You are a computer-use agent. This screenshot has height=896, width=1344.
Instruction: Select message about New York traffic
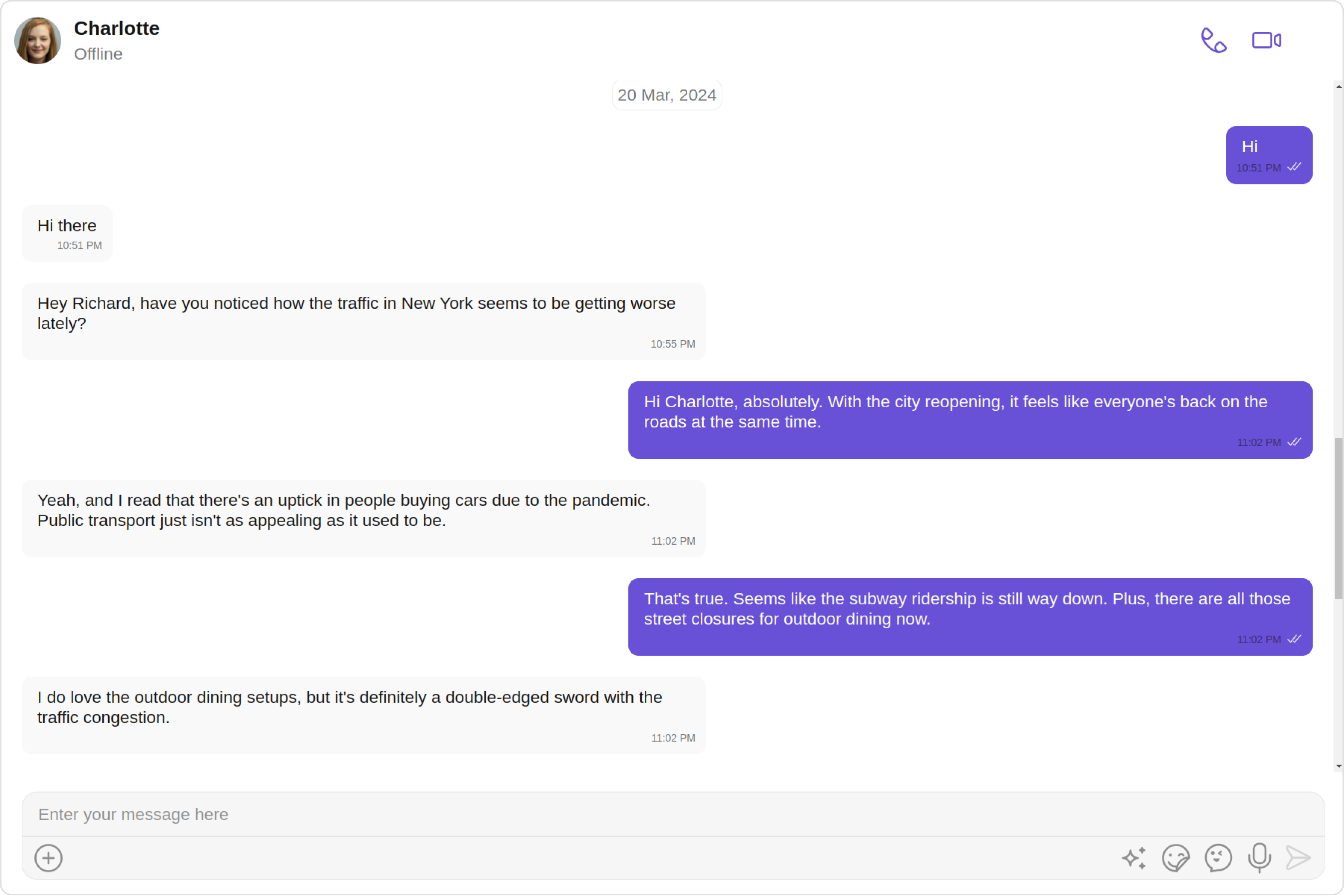364,321
